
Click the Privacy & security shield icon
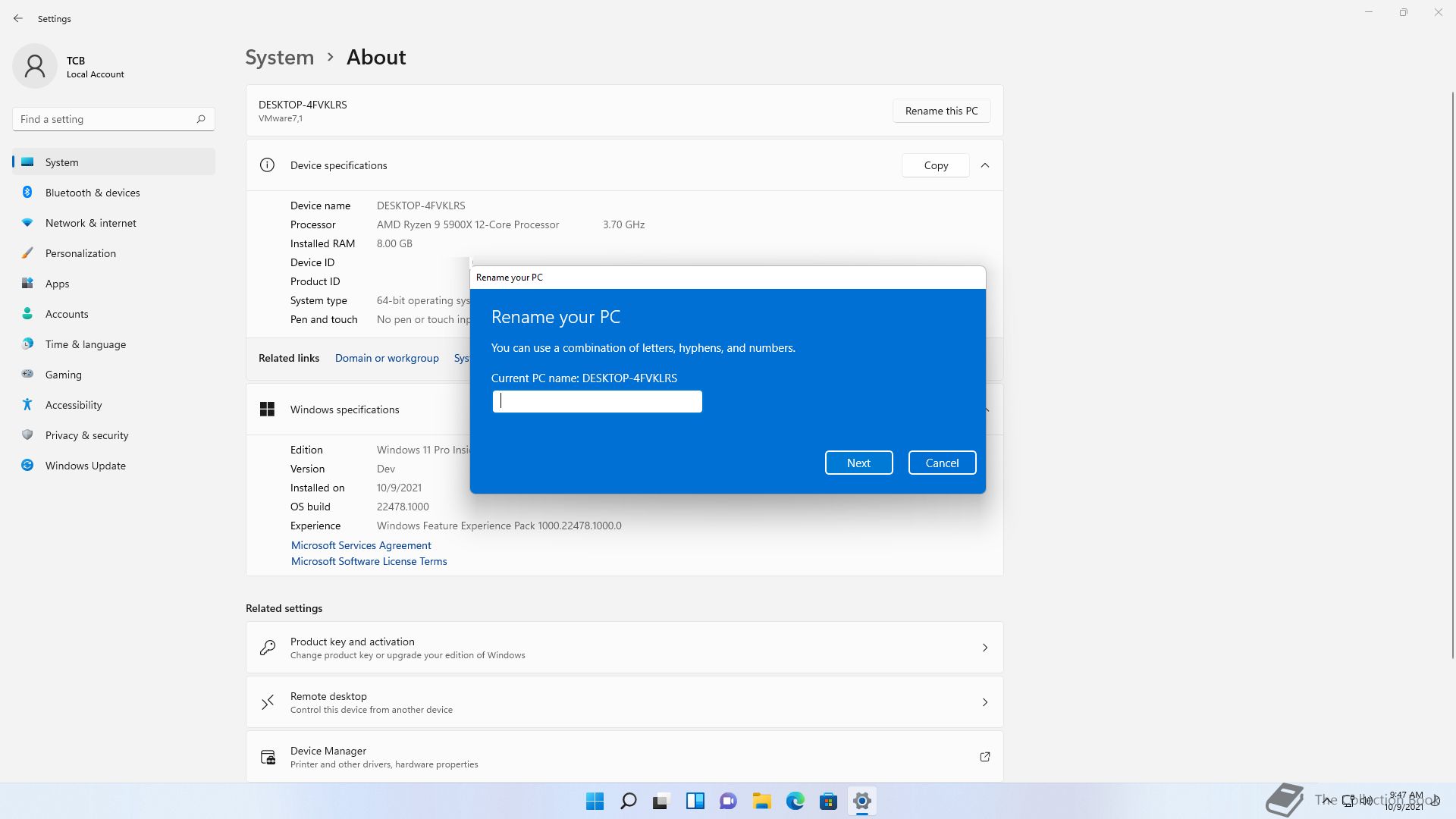tap(27, 435)
